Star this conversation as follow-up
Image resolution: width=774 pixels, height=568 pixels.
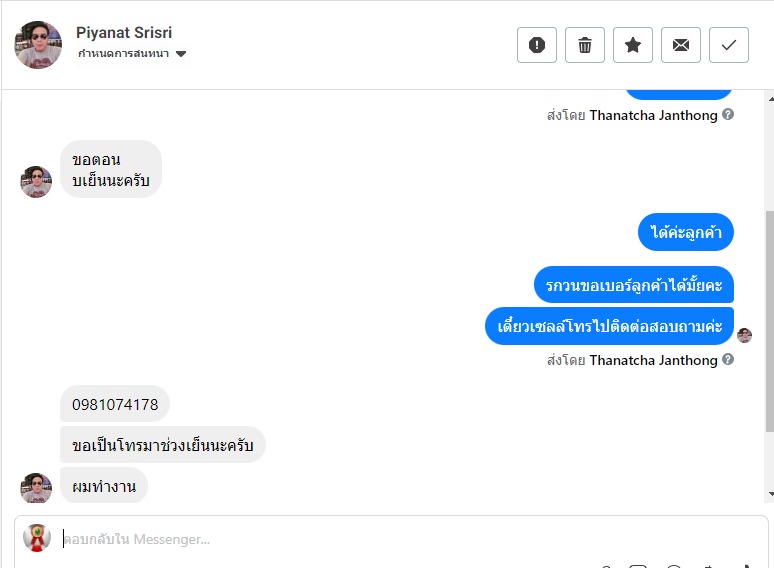(633, 45)
